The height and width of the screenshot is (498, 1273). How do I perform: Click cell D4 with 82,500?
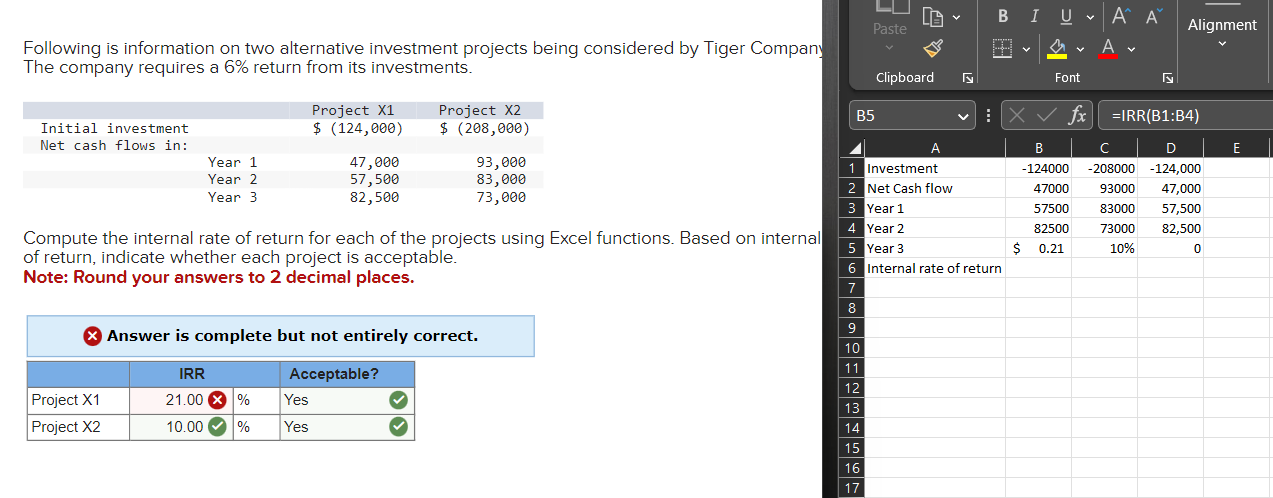[1170, 228]
